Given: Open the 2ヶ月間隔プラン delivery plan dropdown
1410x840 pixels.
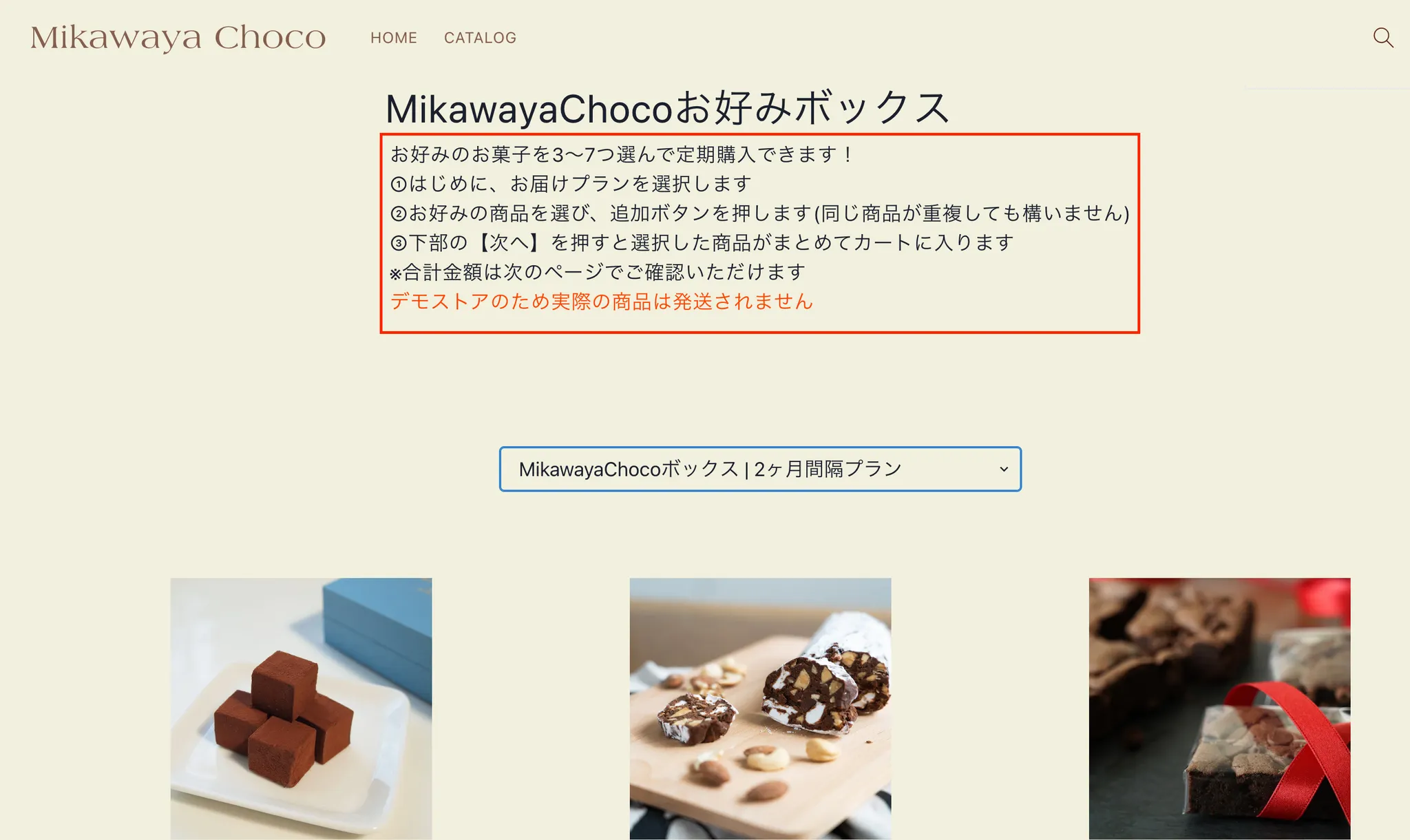Looking at the screenshot, I should click(x=760, y=469).
